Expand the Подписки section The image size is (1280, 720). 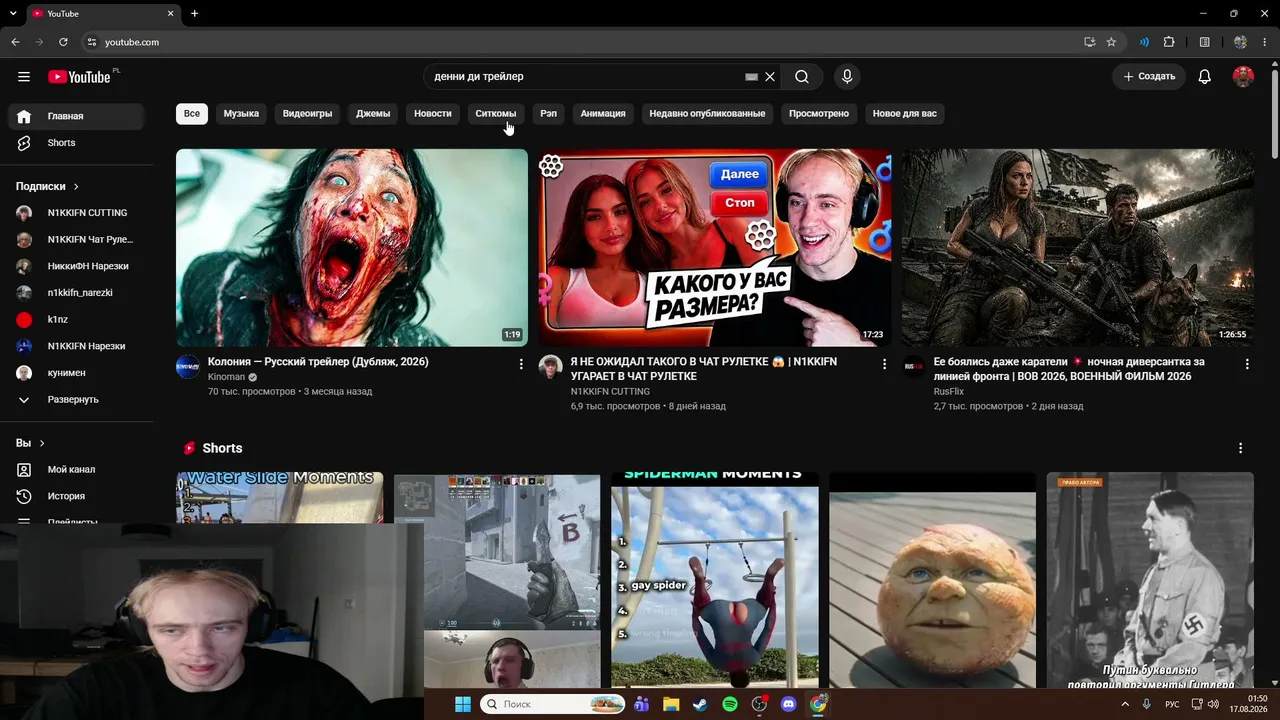point(48,187)
